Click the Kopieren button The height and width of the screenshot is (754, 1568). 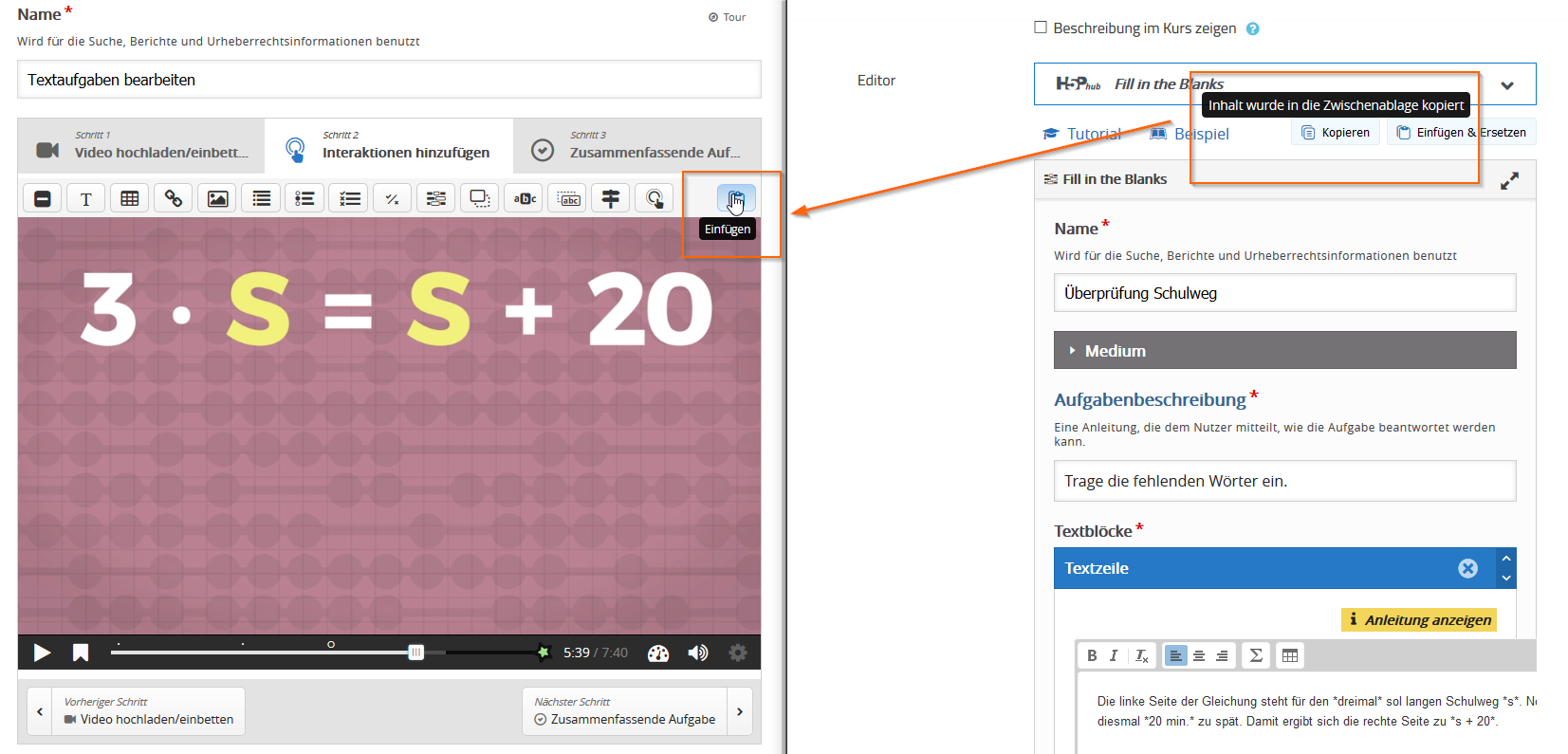(x=1336, y=133)
